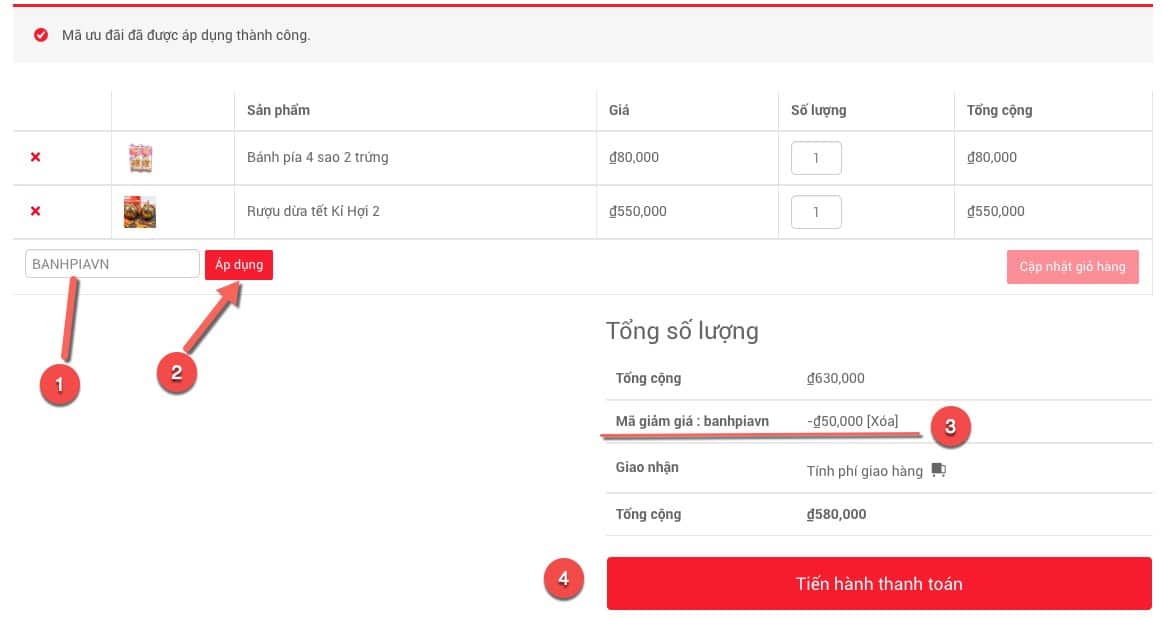Focus the quantity field for Rượu dừa

816,212
